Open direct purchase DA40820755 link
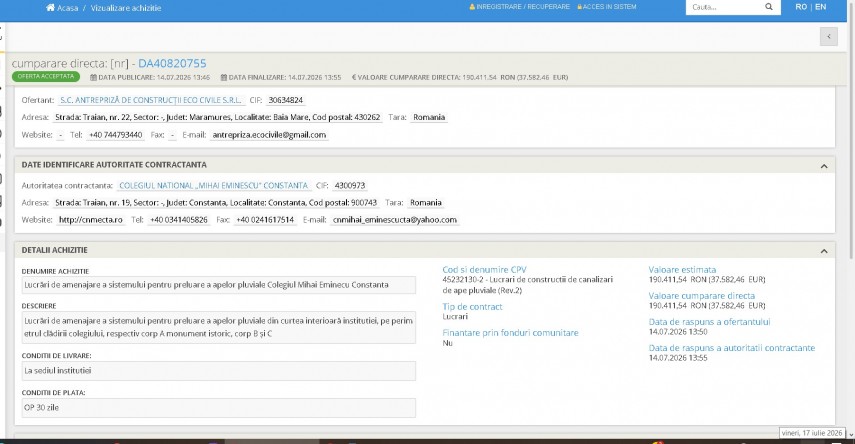Image resolution: width=855 pixels, height=444 pixels. tap(172, 63)
